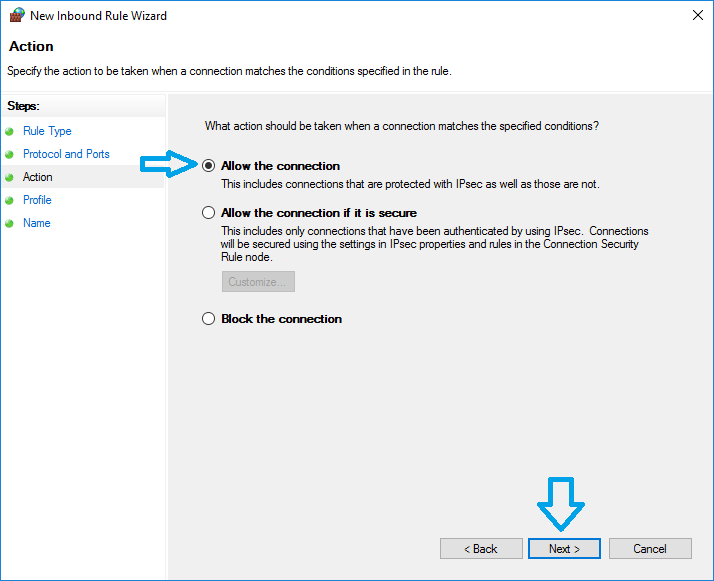Open the Protocol and Ports step
Screen dimensions: 714x581
pos(66,154)
